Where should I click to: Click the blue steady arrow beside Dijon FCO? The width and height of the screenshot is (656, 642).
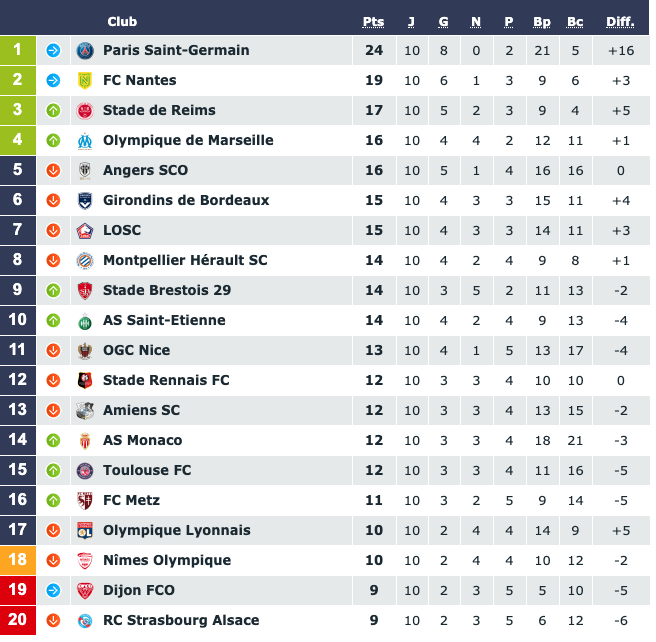tap(53, 591)
